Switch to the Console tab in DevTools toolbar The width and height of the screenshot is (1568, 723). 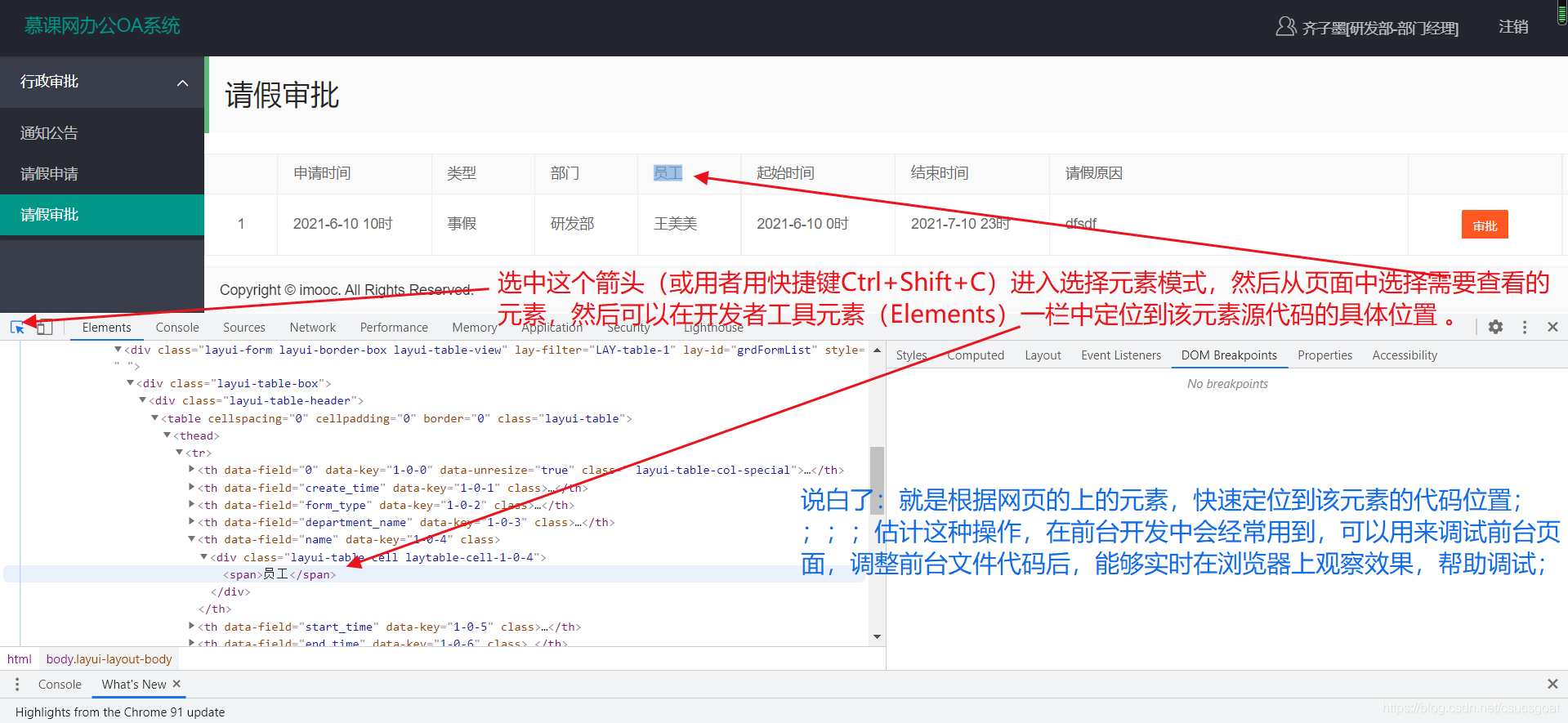[177, 328]
